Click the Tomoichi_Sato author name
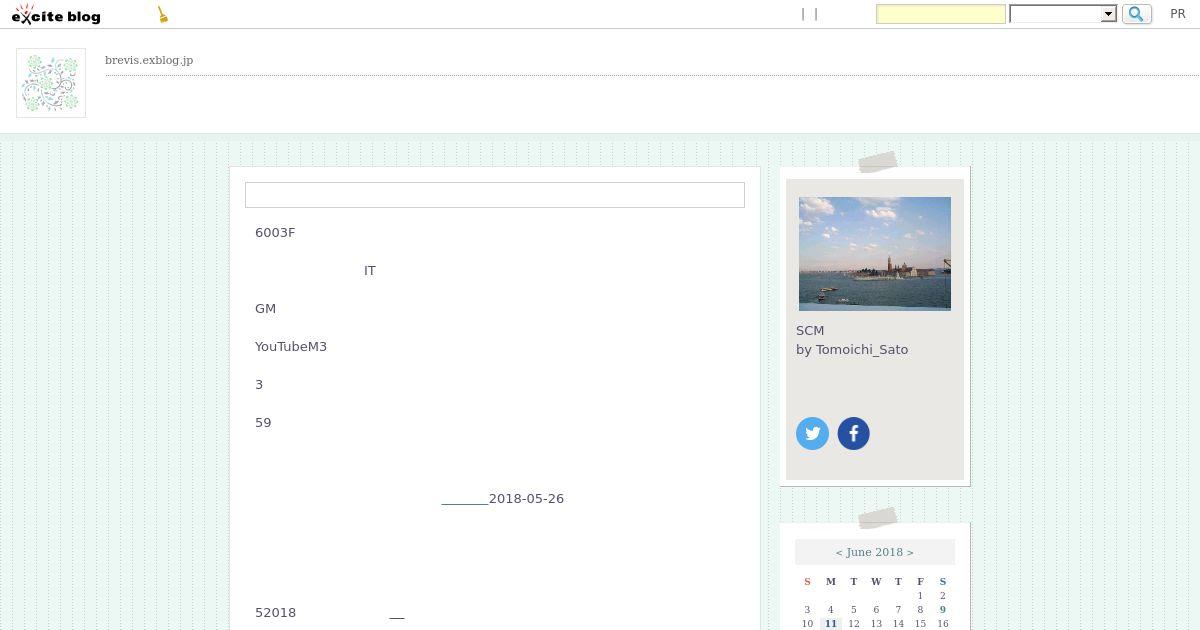The width and height of the screenshot is (1200, 630). (862, 350)
